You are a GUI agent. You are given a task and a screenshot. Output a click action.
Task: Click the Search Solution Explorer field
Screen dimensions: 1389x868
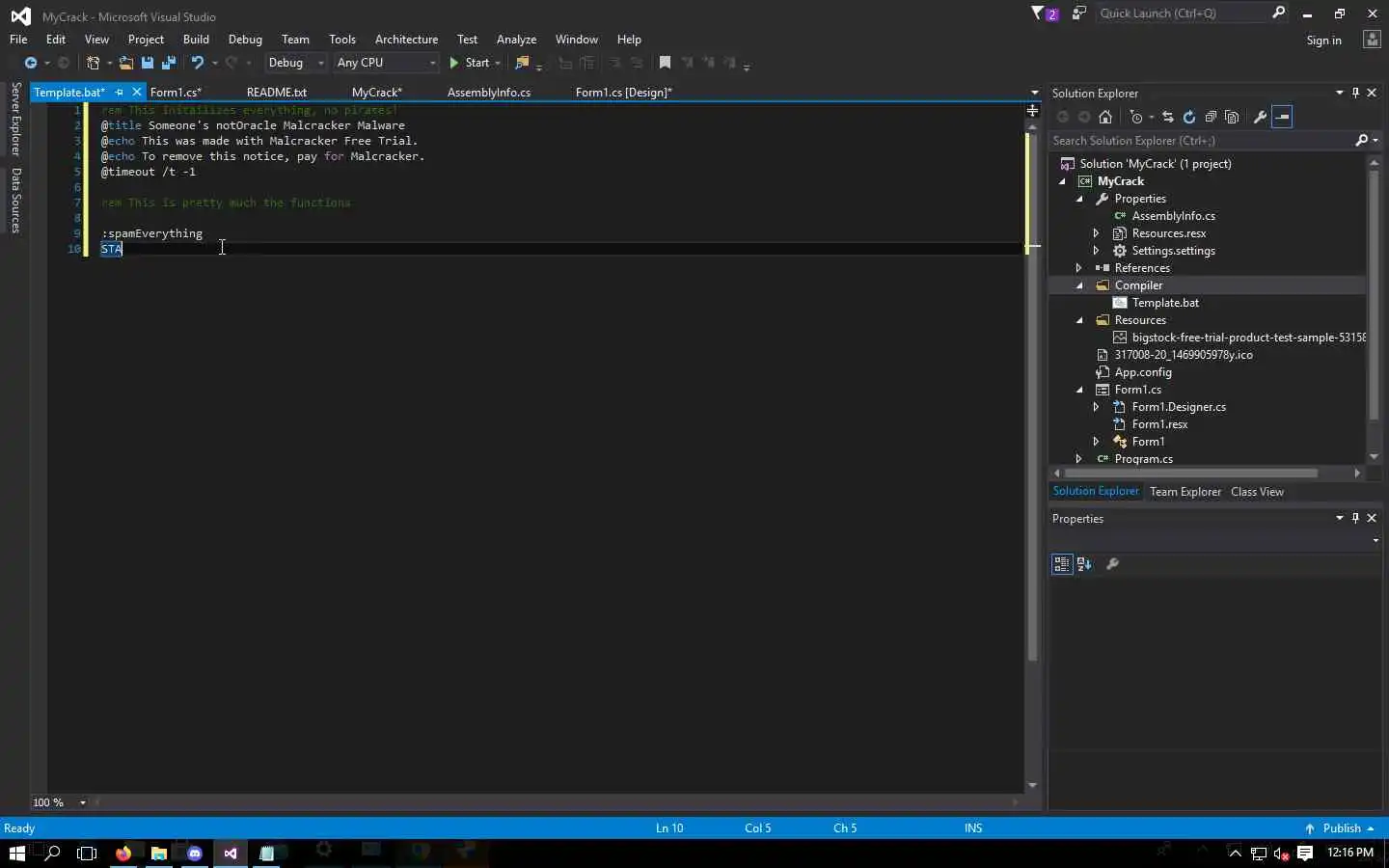click(x=1202, y=141)
